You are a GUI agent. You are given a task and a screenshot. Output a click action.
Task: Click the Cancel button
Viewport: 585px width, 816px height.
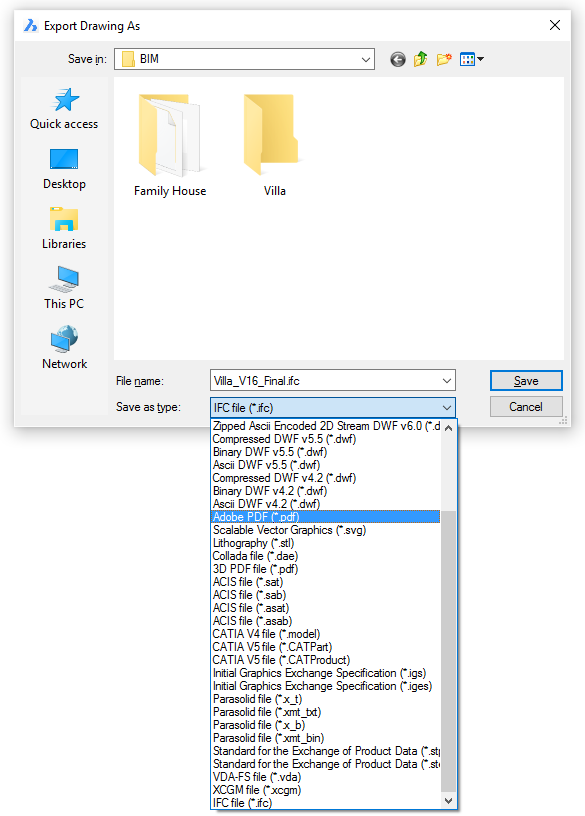coord(526,407)
